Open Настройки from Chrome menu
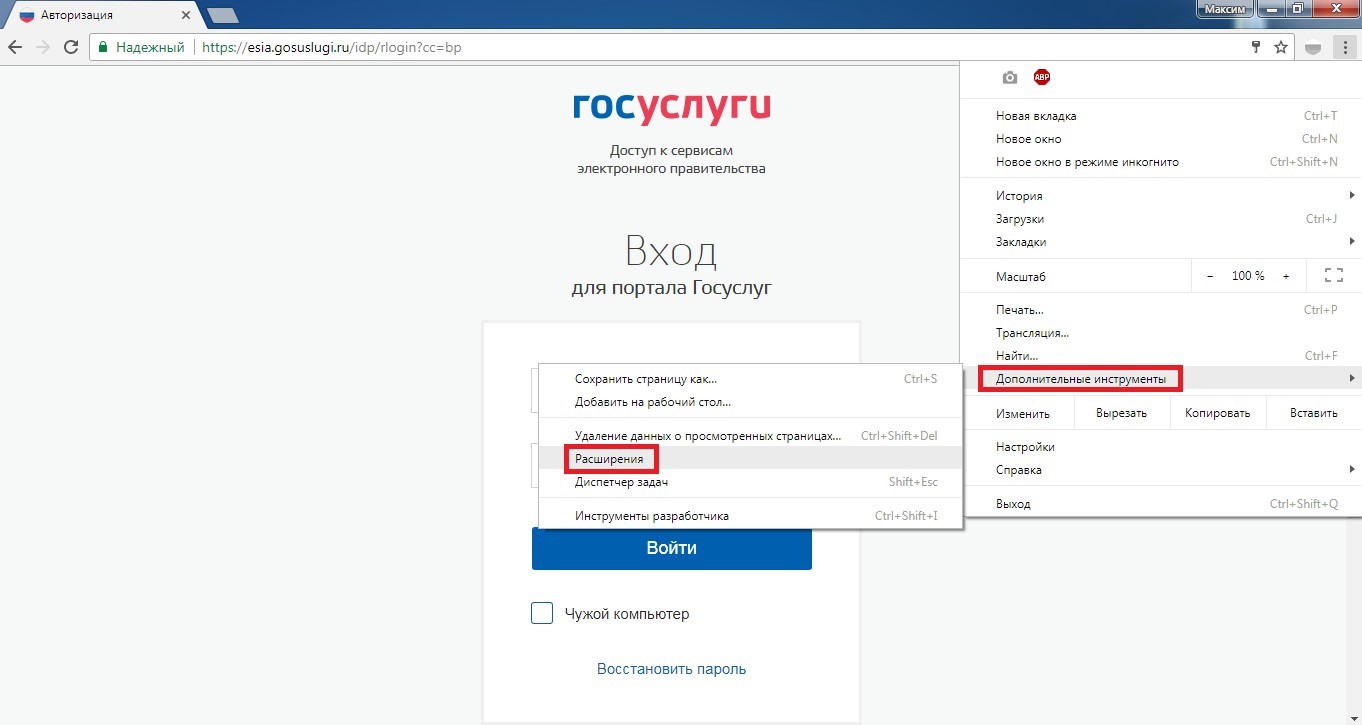This screenshot has height=725, width=1362. point(1160,447)
